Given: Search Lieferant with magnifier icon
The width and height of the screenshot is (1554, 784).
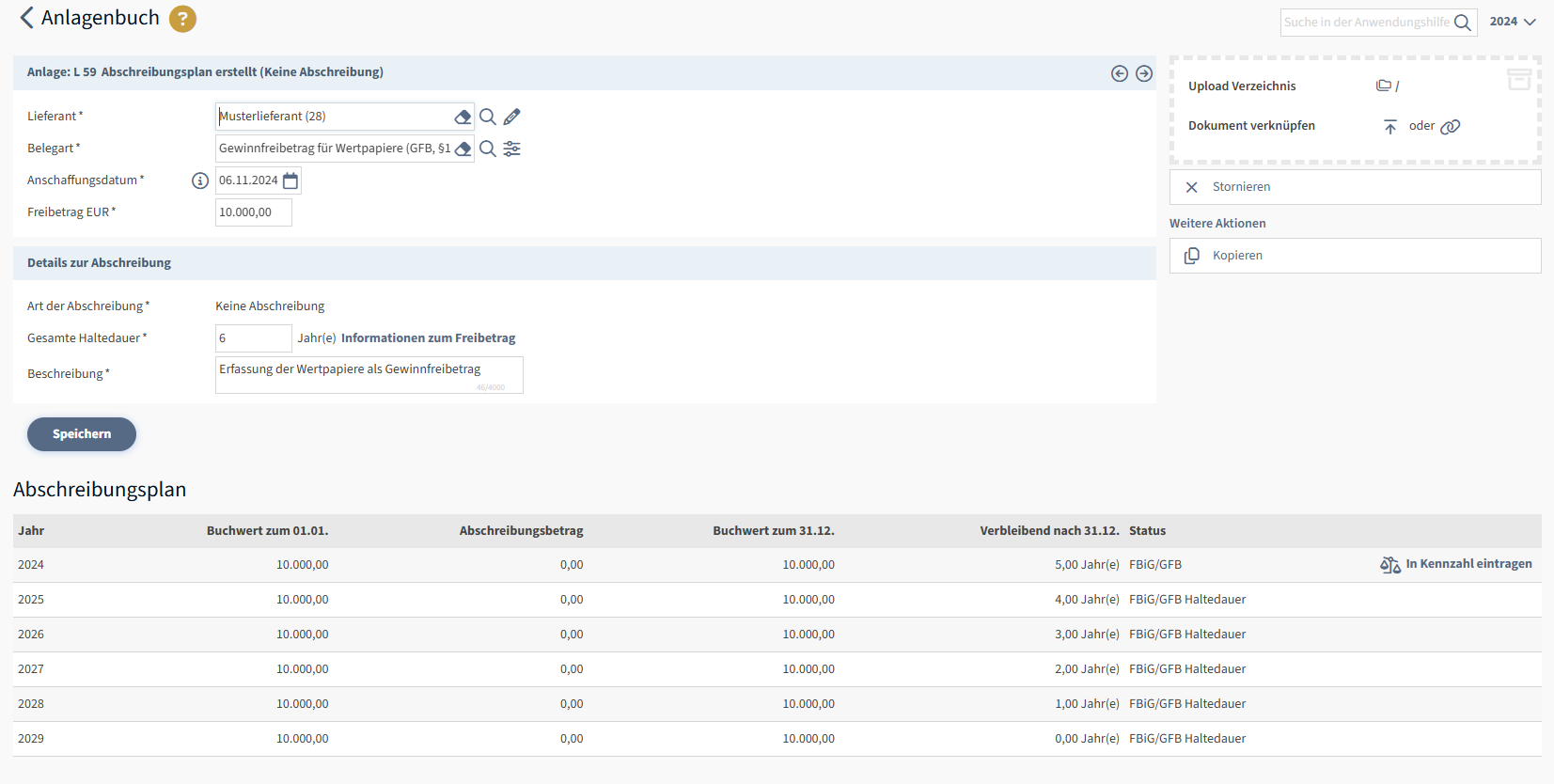Looking at the screenshot, I should (x=487, y=117).
